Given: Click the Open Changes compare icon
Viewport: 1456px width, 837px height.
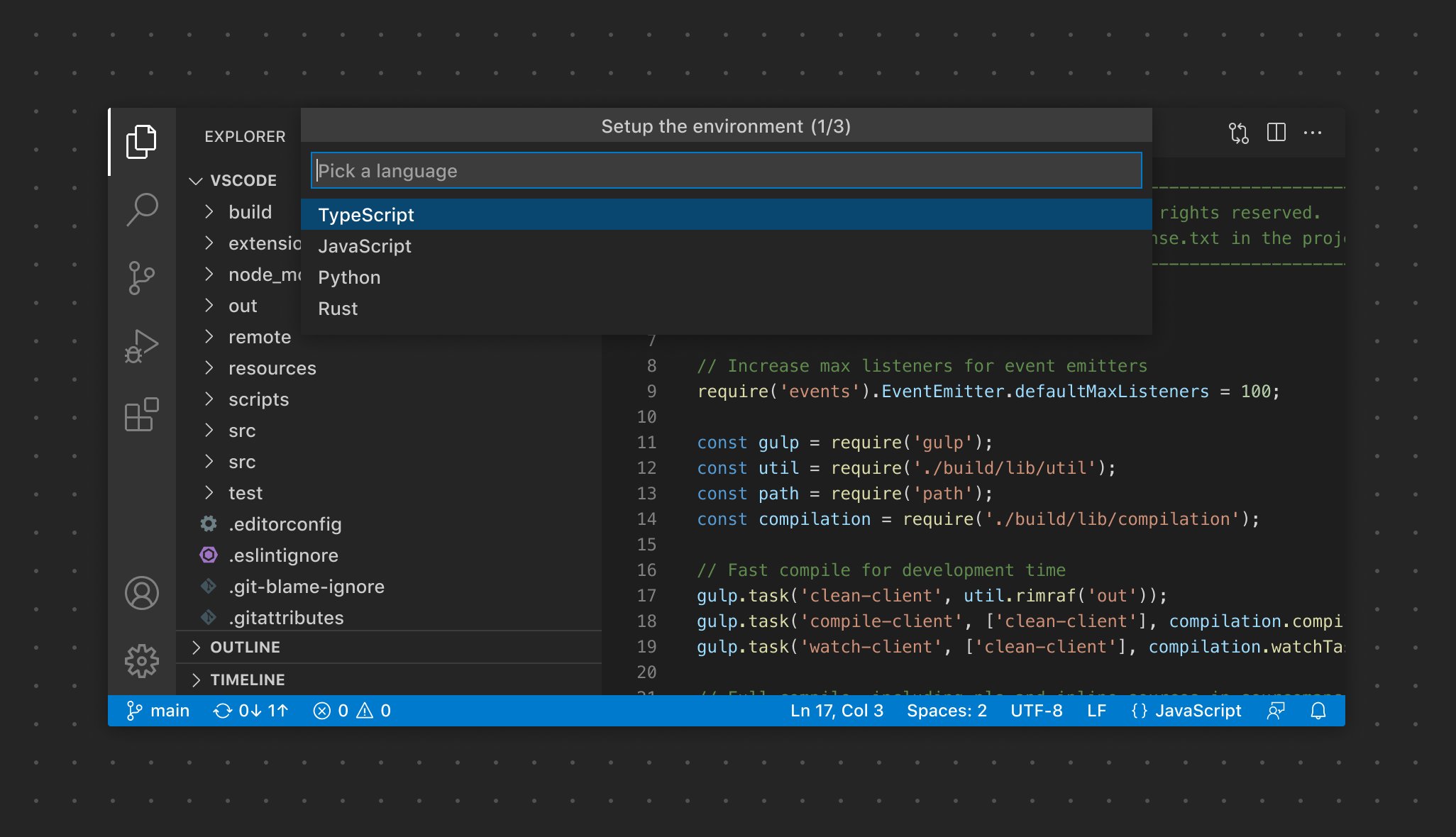Looking at the screenshot, I should (1239, 133).
